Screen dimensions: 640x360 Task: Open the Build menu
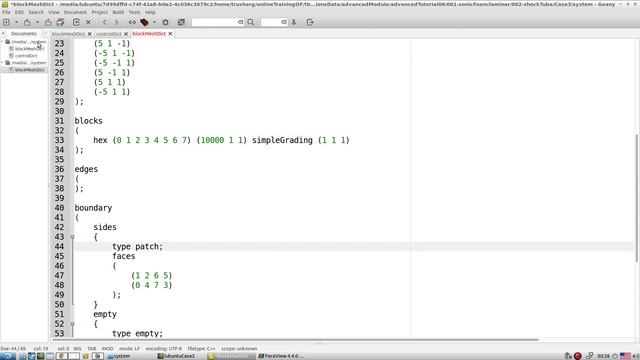tap(118, 12)
